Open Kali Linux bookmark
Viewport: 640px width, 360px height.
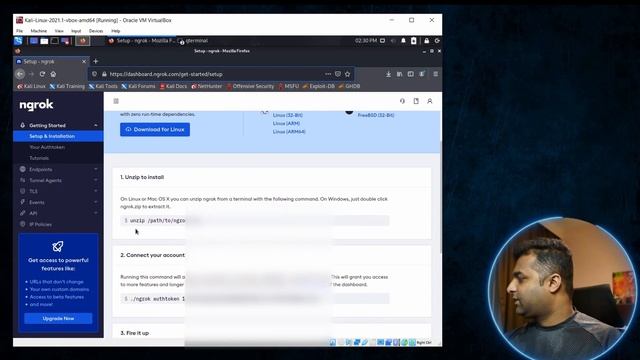point(31,87)
